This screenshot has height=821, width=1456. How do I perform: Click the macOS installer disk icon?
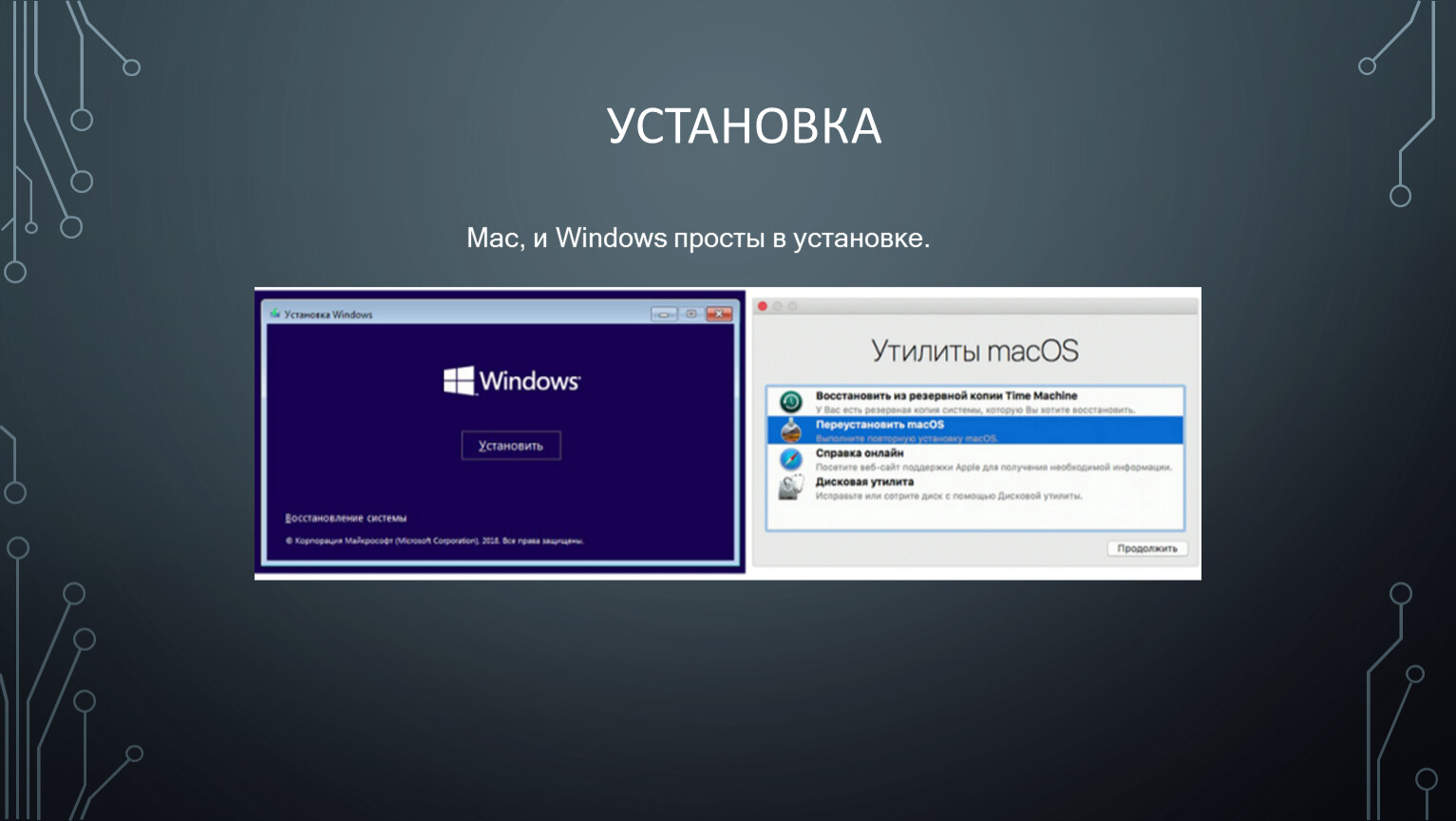(x=790, y=430)
